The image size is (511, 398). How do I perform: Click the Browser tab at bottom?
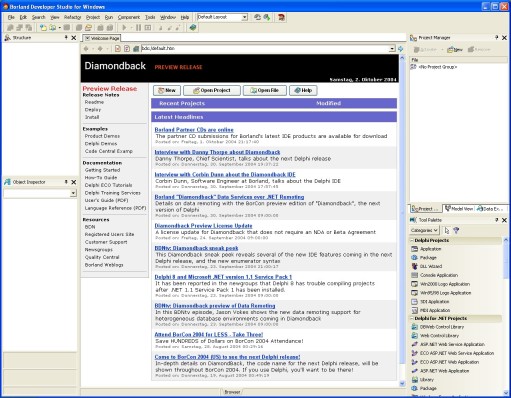tap(232, 392)
